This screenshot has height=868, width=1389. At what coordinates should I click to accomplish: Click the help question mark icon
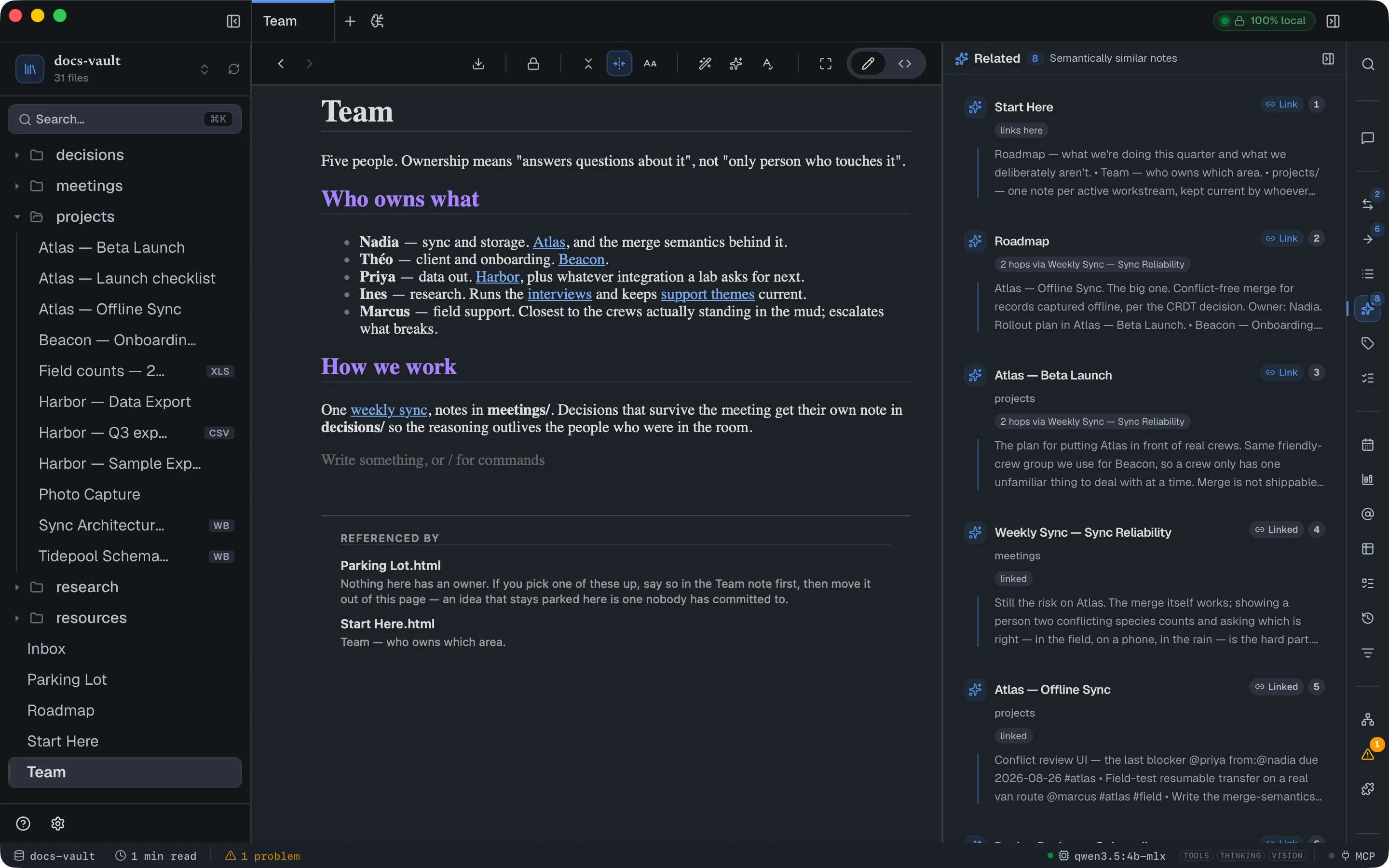click(x=23, y=824)
